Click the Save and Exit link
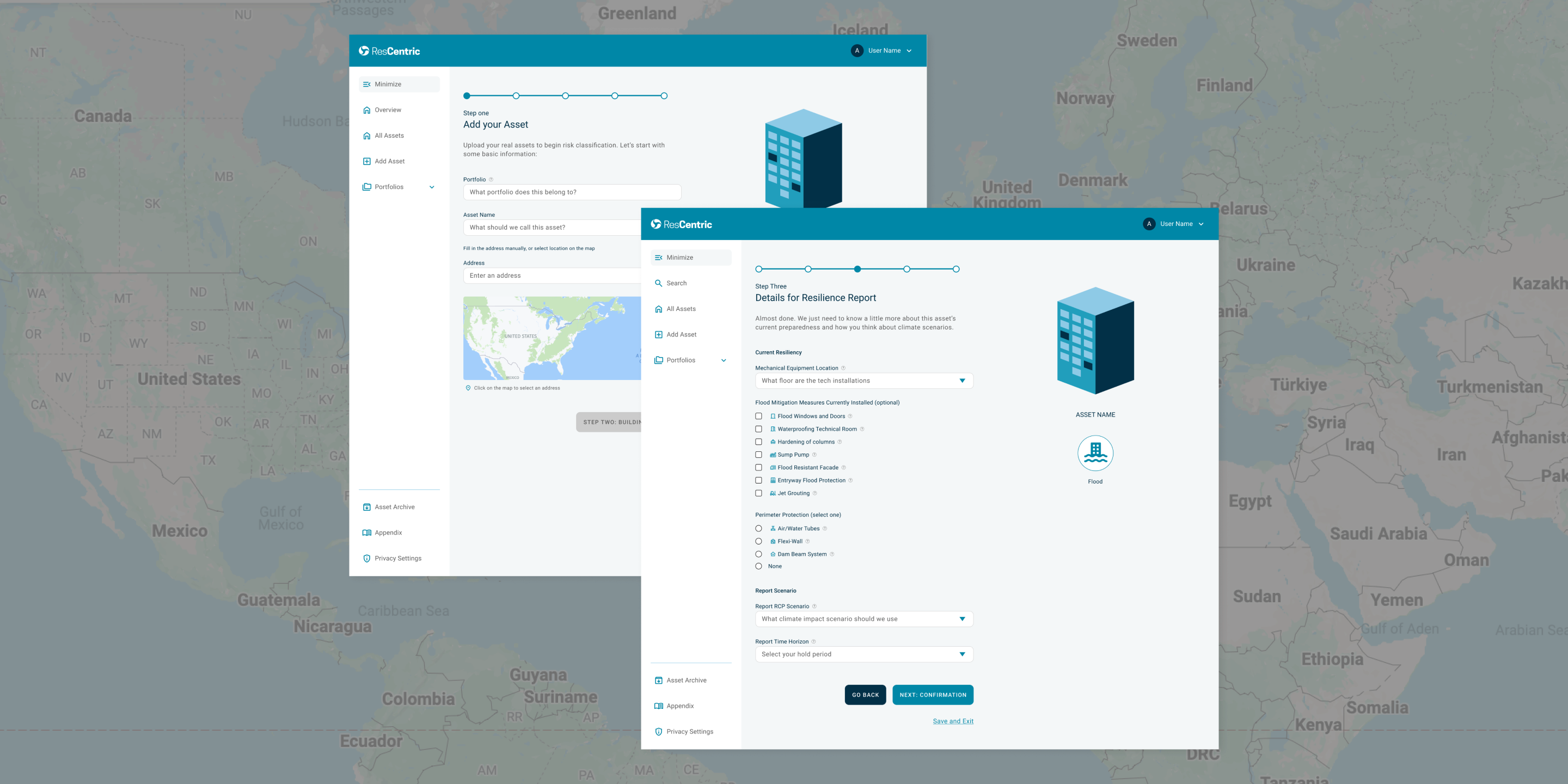Viewport: 1568px width, 784px height. tap(953, 721)
